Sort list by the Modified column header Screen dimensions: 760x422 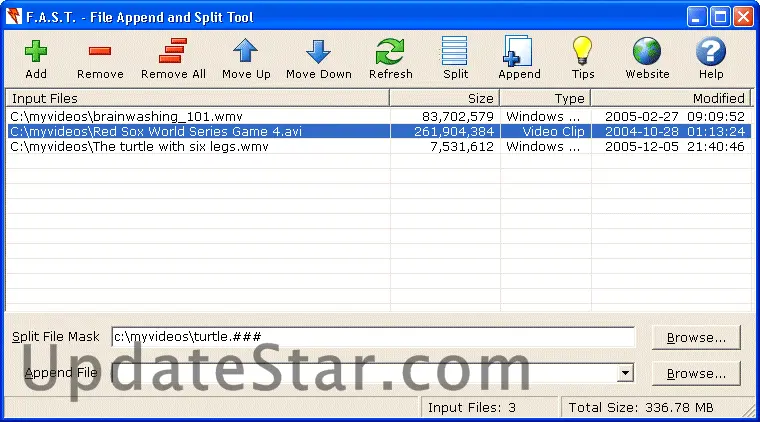point(671,98)
